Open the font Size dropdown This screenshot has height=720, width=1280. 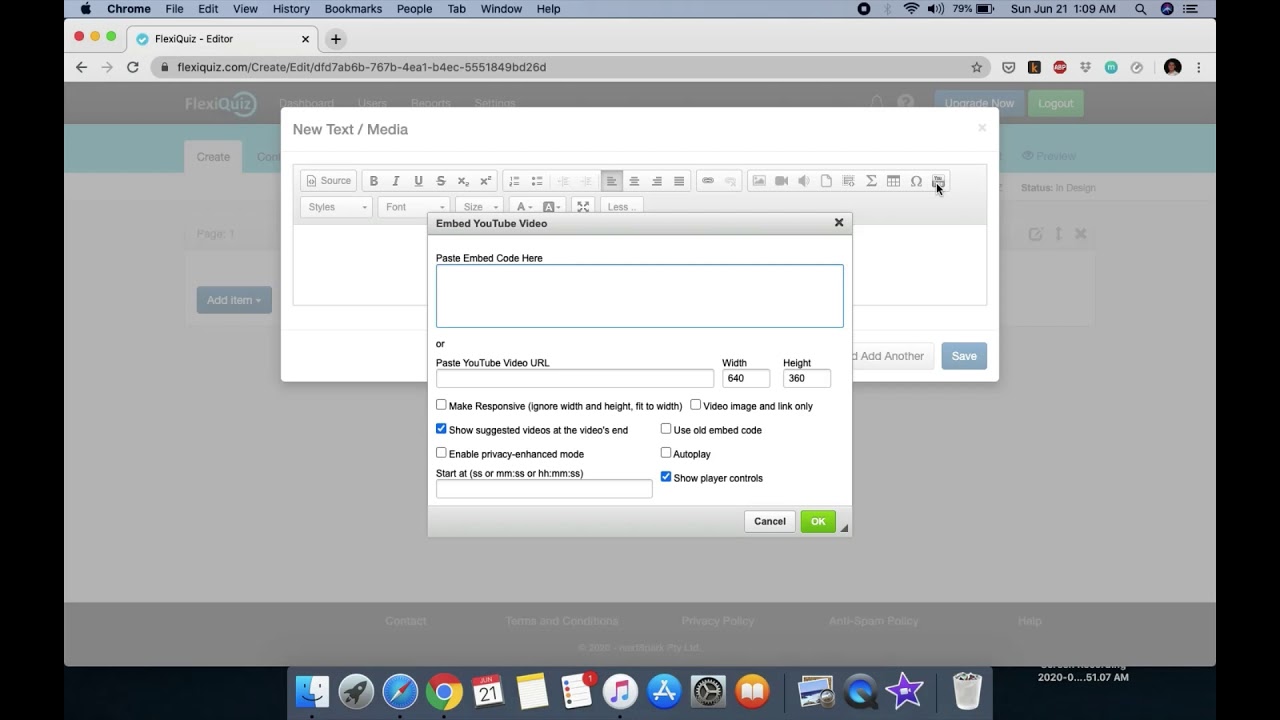(481, 207)
